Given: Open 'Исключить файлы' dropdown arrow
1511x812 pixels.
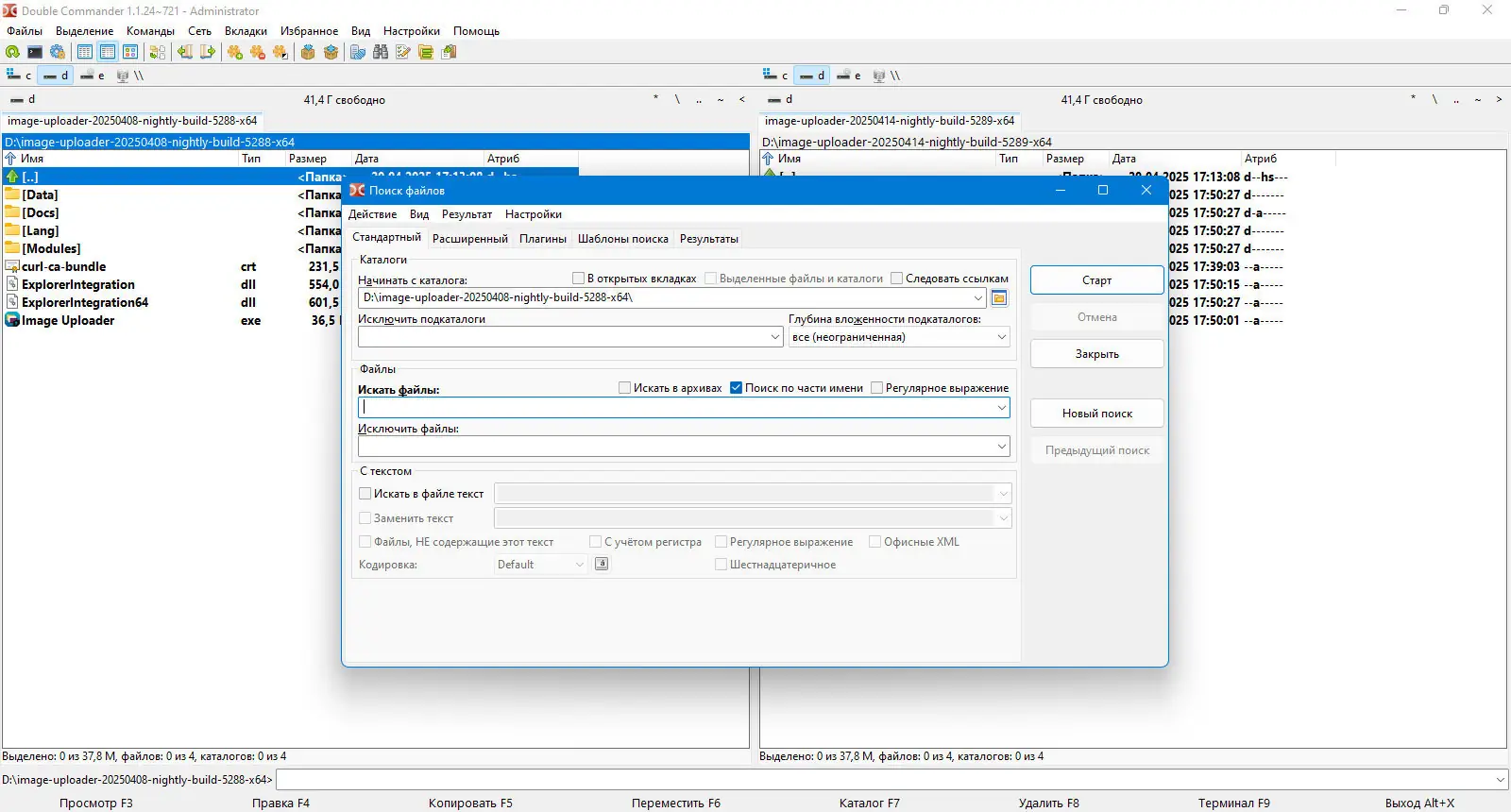Looking at the screenshot, I should [1001, 447].
